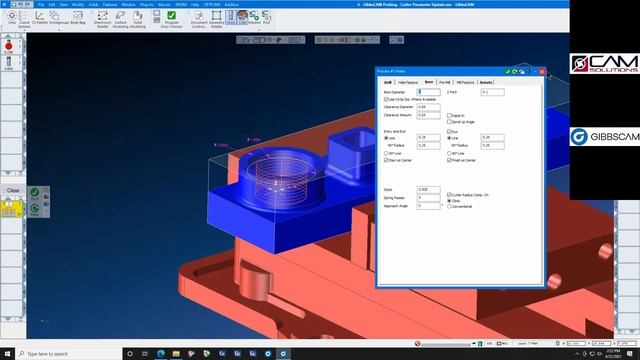
Task: Toggle Start at Center checkbox
Action: point(386,160)
